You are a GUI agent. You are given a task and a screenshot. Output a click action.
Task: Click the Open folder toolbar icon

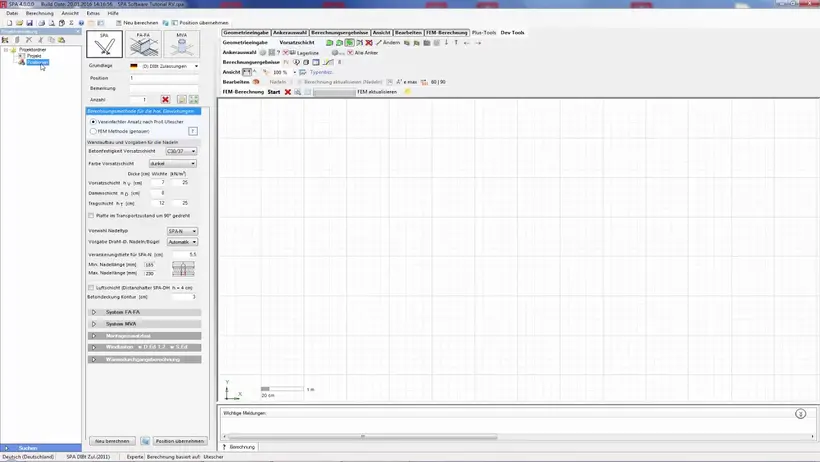(19, 23)
